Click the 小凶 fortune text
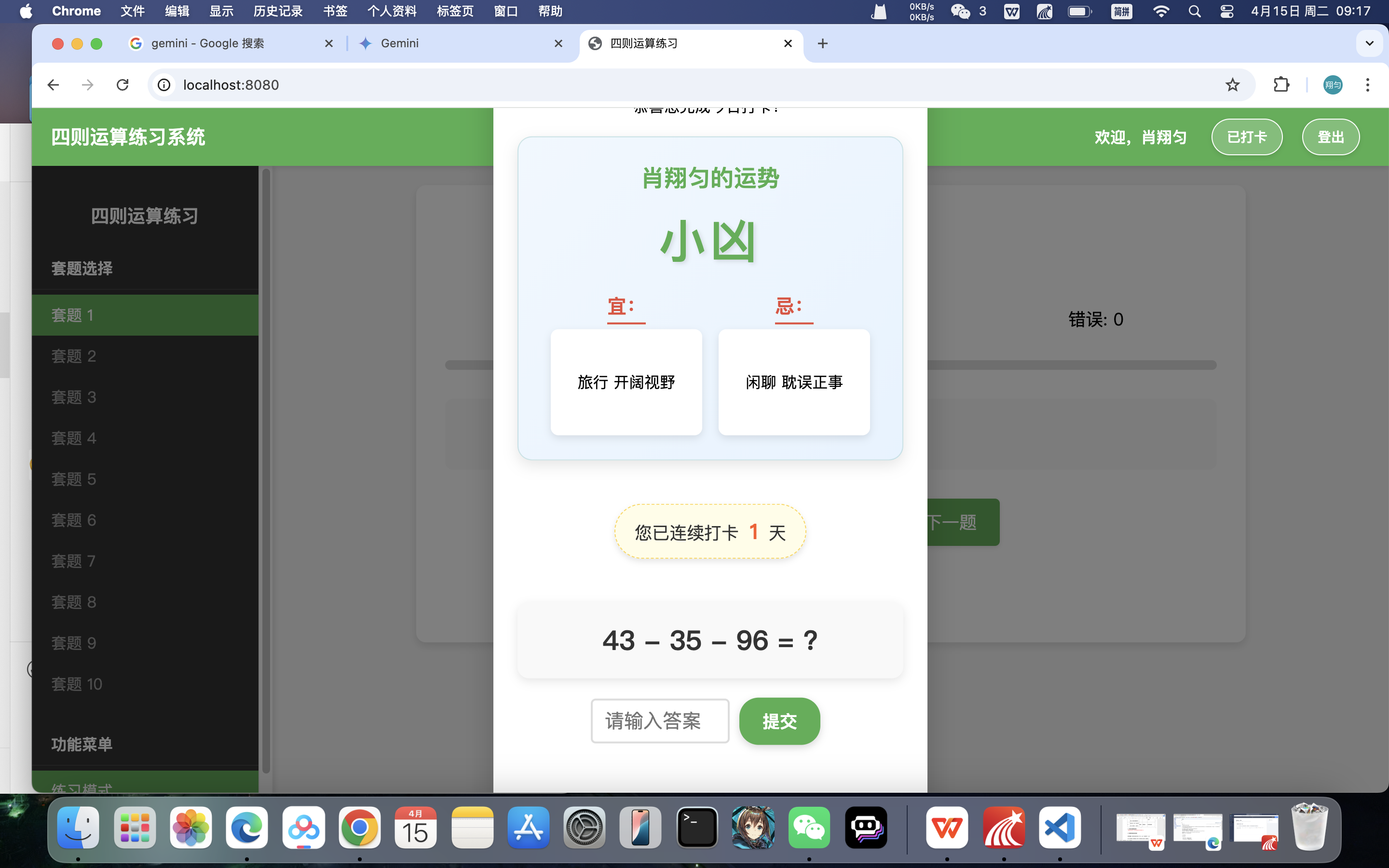This screenshot has width=1389, height=868. pyautogui.click(x=709, y=241)
